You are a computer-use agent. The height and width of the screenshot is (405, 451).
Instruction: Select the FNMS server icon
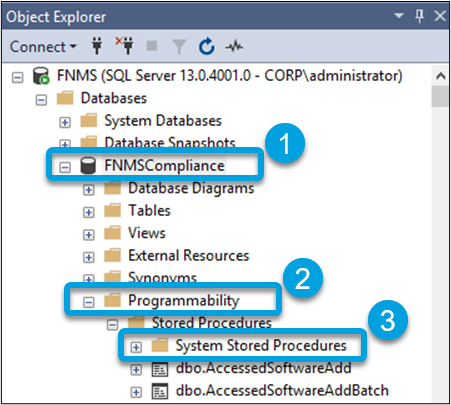[x=41, y=76]
